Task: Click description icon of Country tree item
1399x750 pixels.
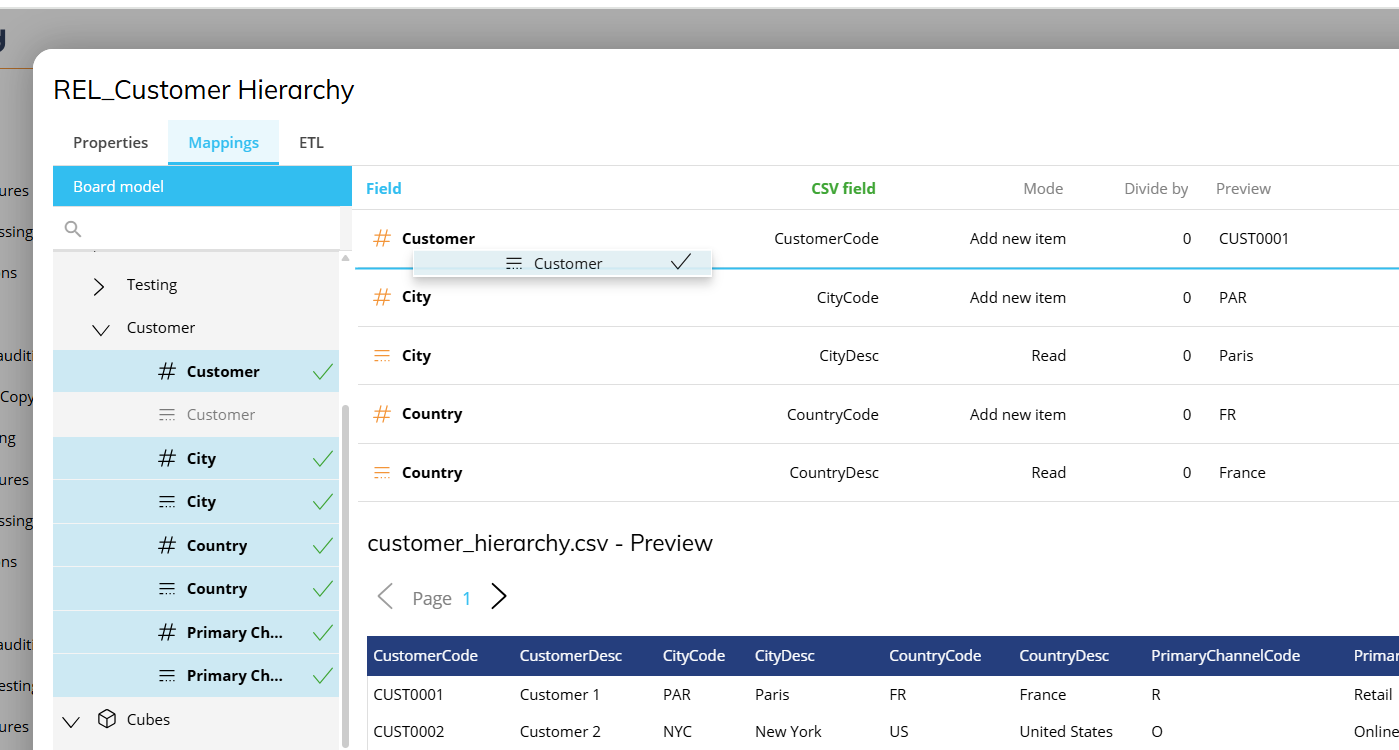Action: point(168,589)
